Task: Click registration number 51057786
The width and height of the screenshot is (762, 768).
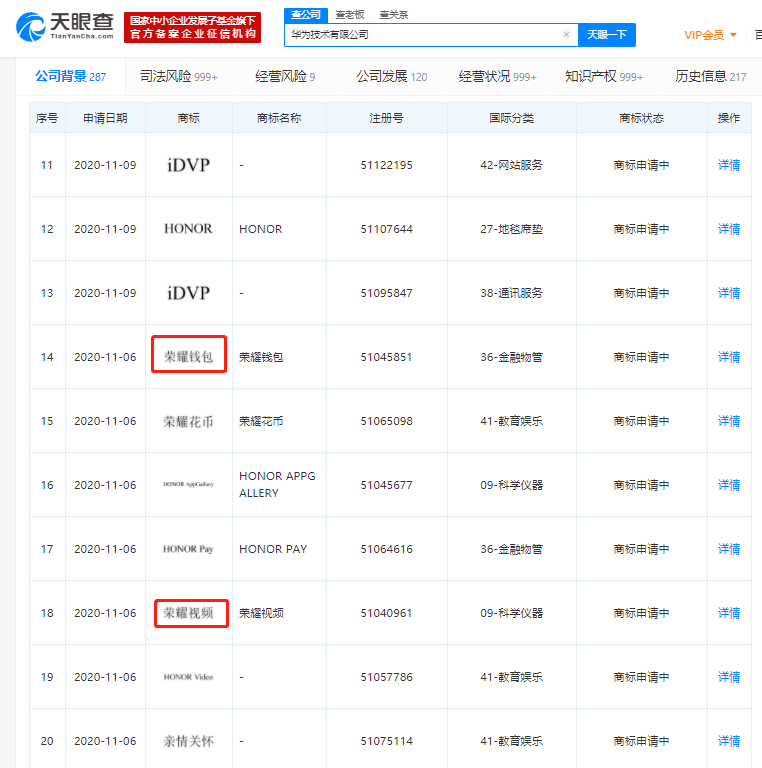Action: click(x=386, y=677)
